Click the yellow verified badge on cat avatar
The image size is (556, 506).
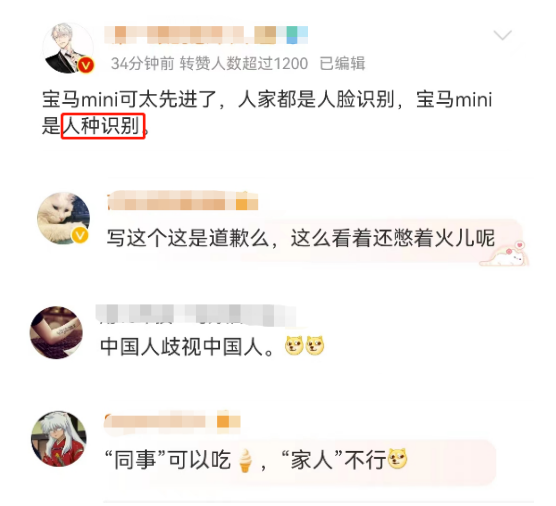tap(80, 235)
